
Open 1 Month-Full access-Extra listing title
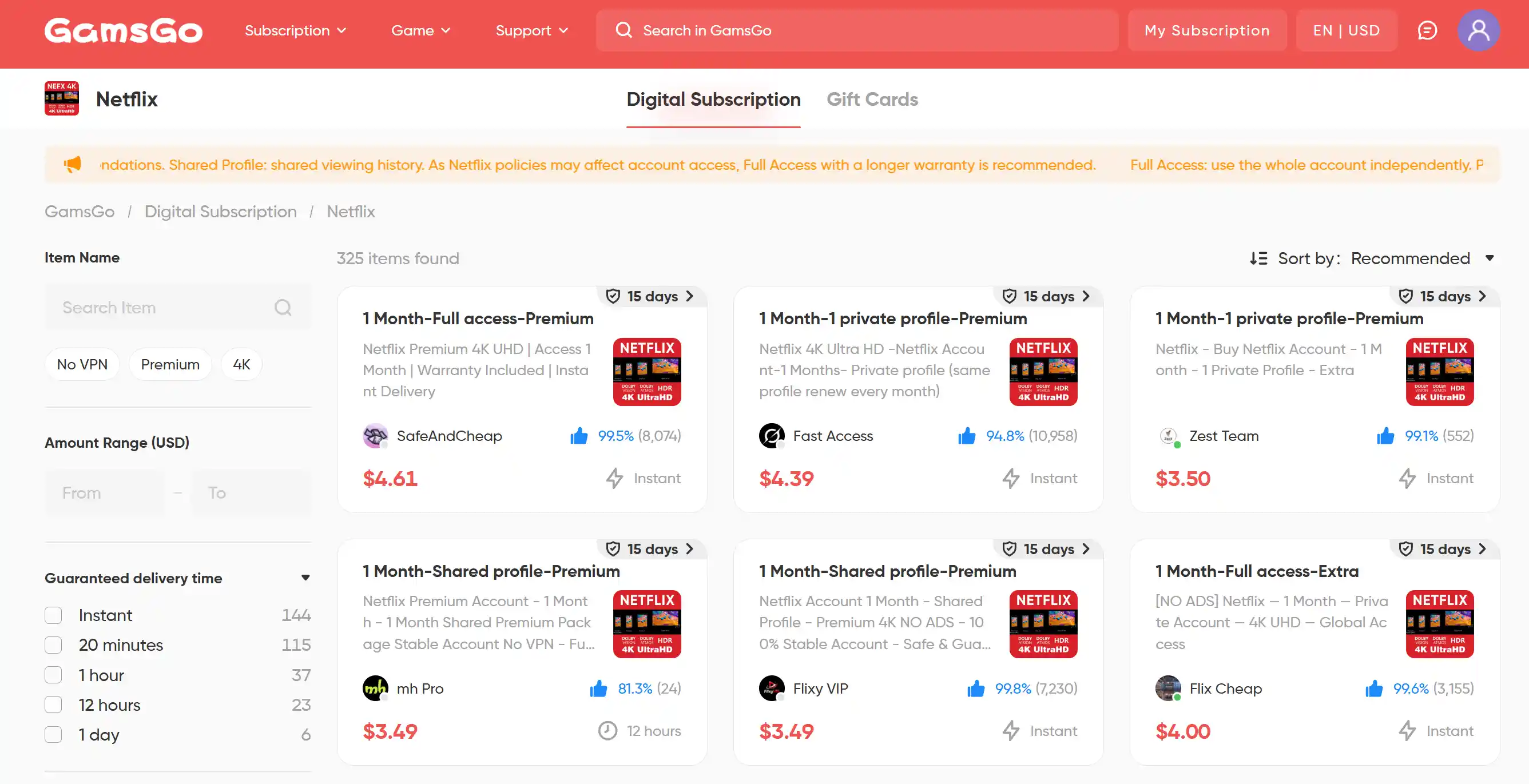coord(1257,571)
